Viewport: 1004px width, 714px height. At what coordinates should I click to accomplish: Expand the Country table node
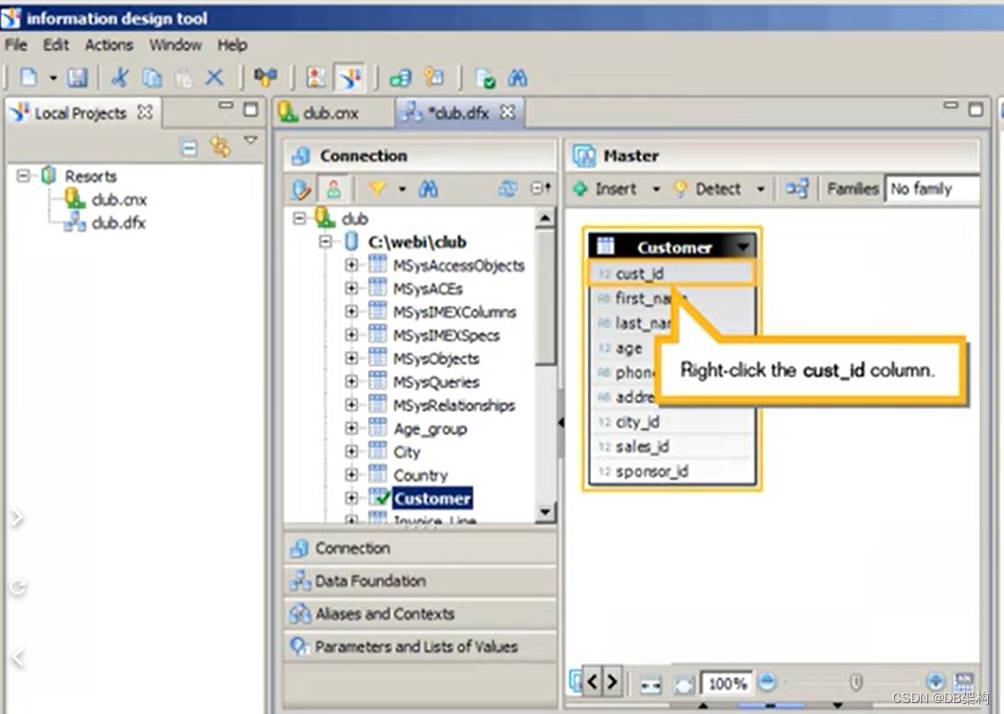350,475
